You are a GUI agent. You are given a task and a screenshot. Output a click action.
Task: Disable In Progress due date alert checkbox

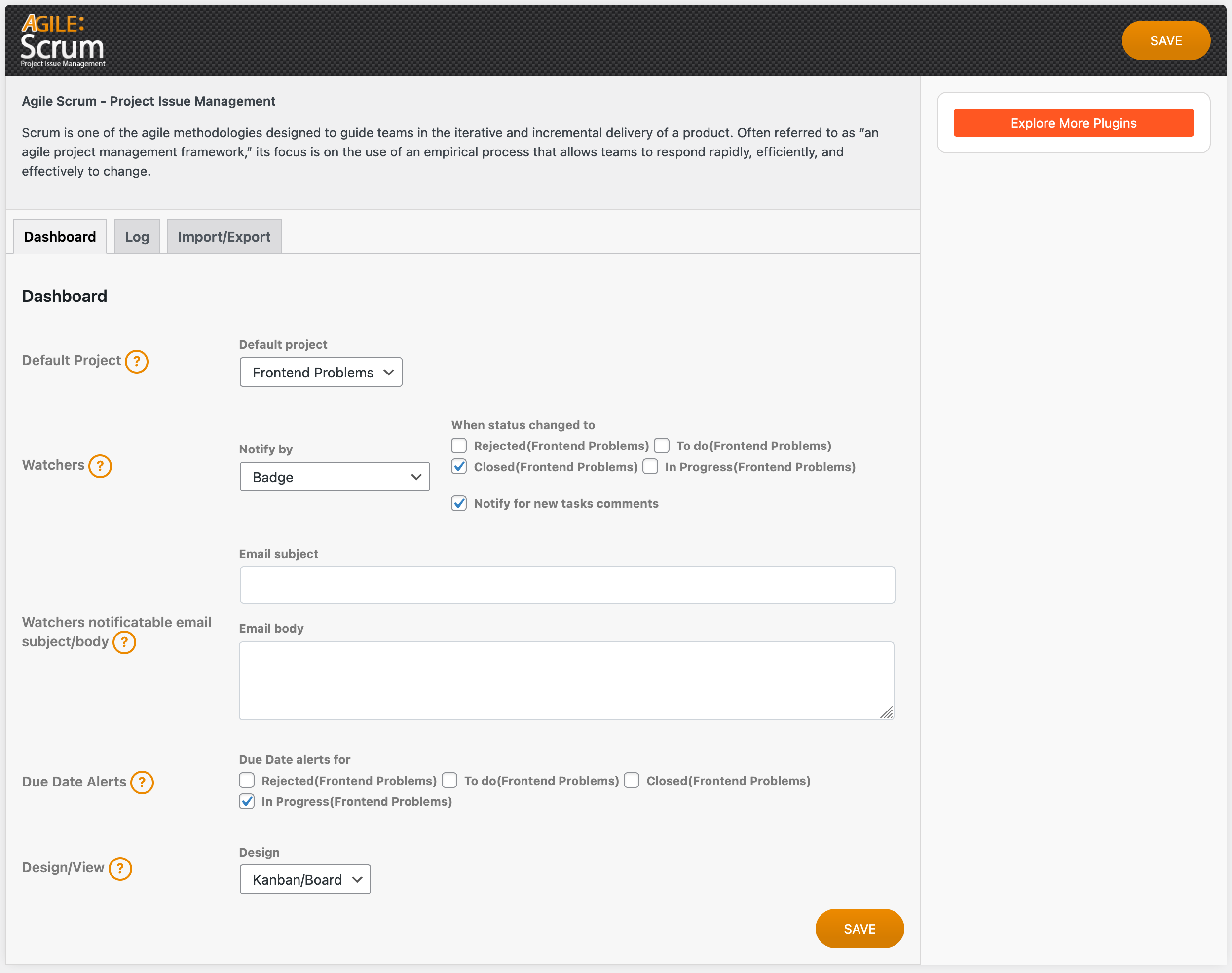point(247,801)
